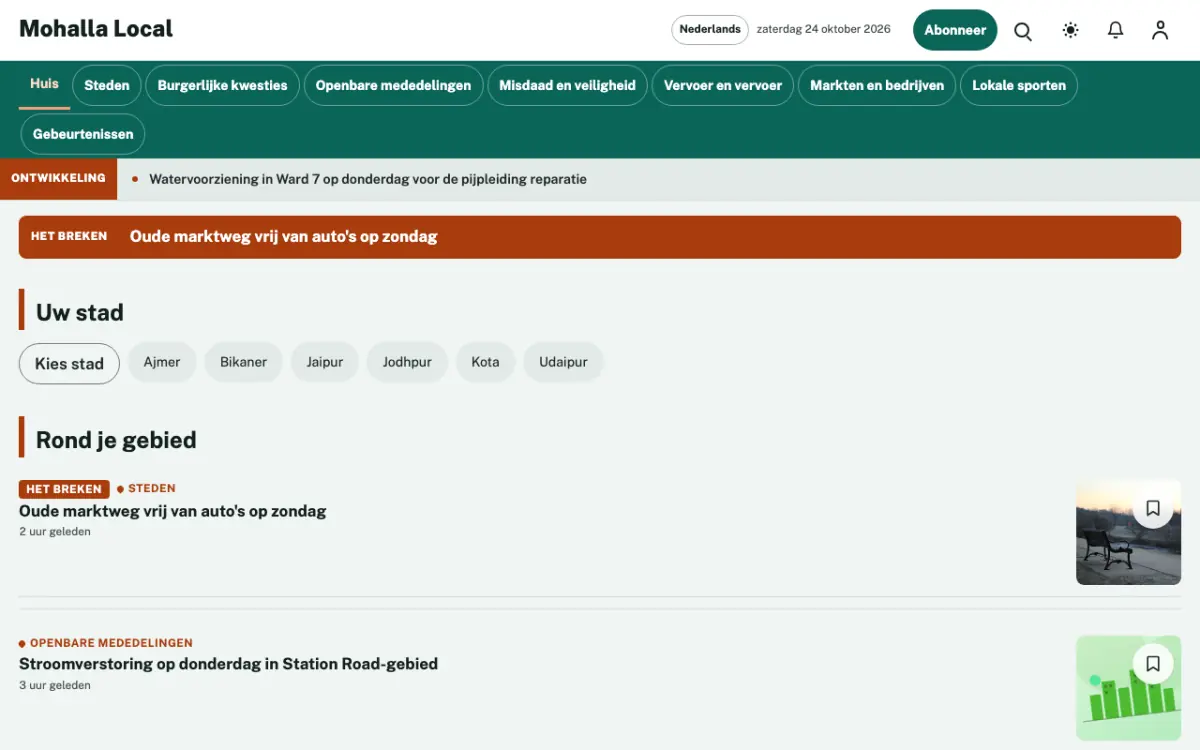This screenshot has width=1200, height=750.
Task: Click the 'Uw stad' heading
Action: coord(80,312)
